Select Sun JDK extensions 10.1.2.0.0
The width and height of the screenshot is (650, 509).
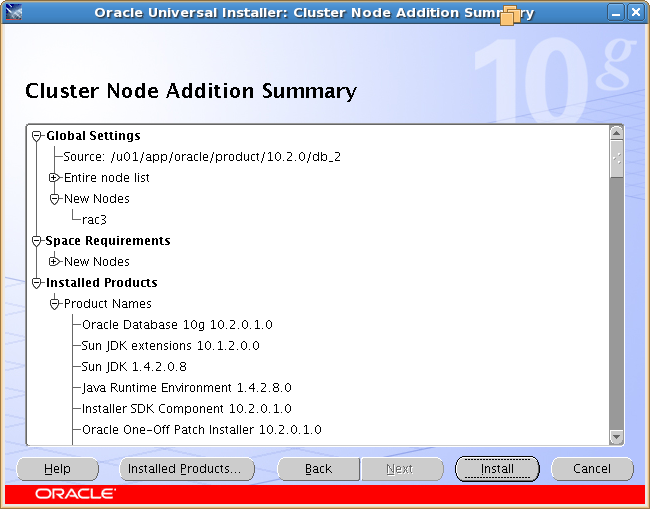pyautogui.click(x=170, y=346)
